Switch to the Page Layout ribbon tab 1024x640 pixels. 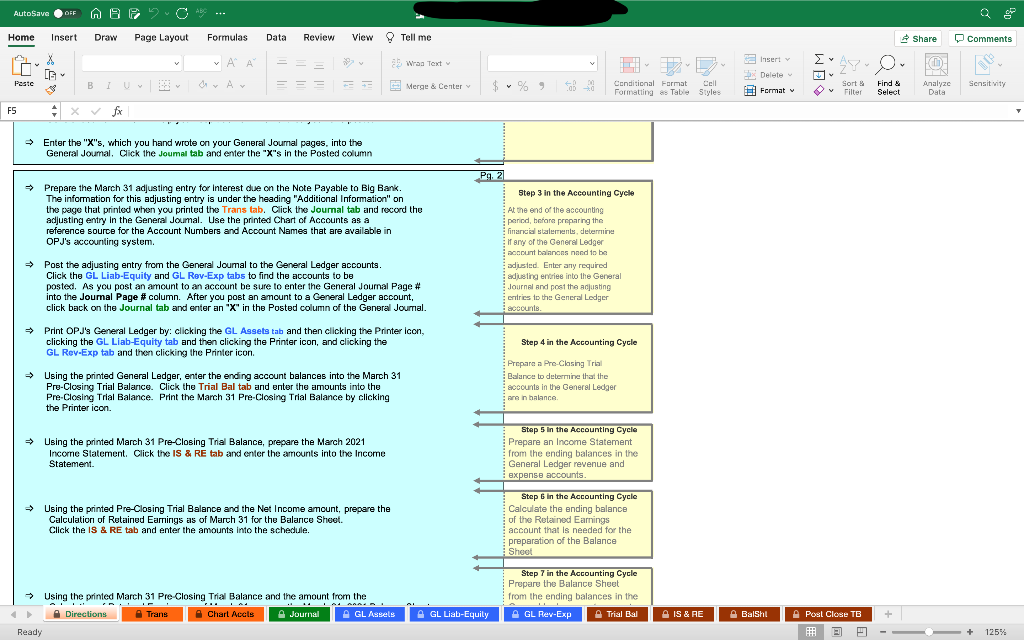click(161, 38)
